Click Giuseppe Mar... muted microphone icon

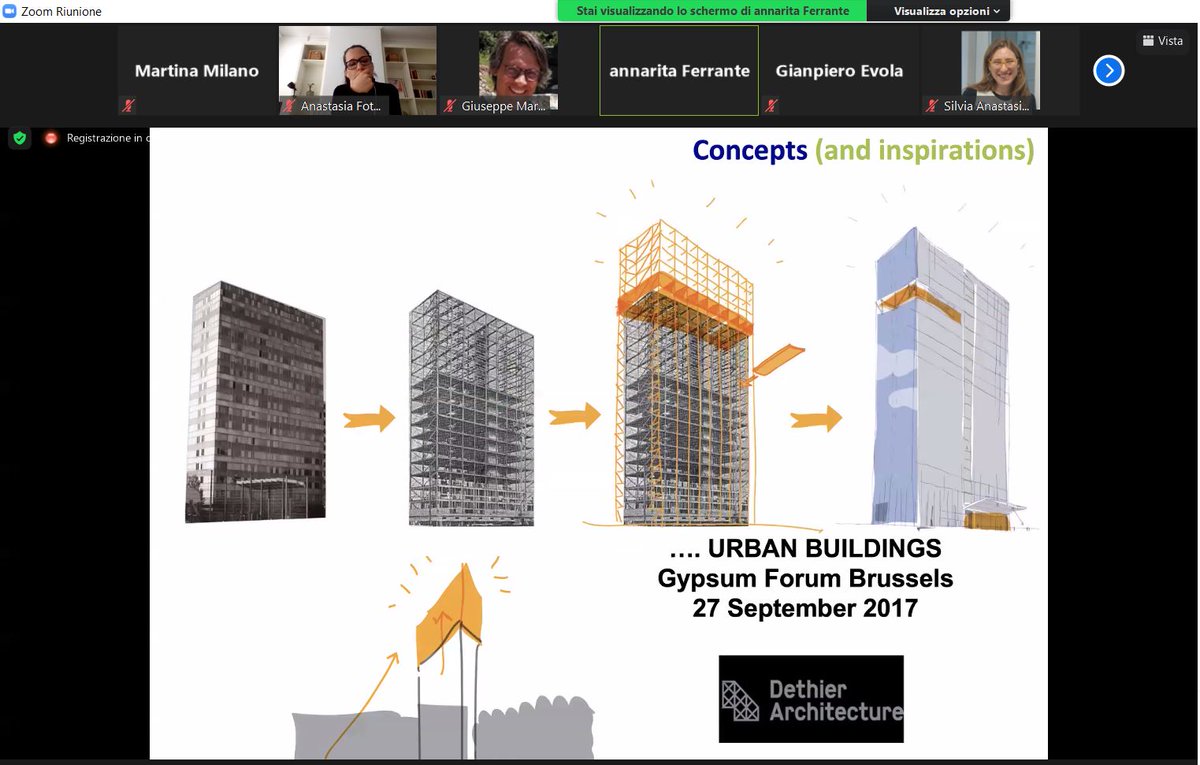450,105
